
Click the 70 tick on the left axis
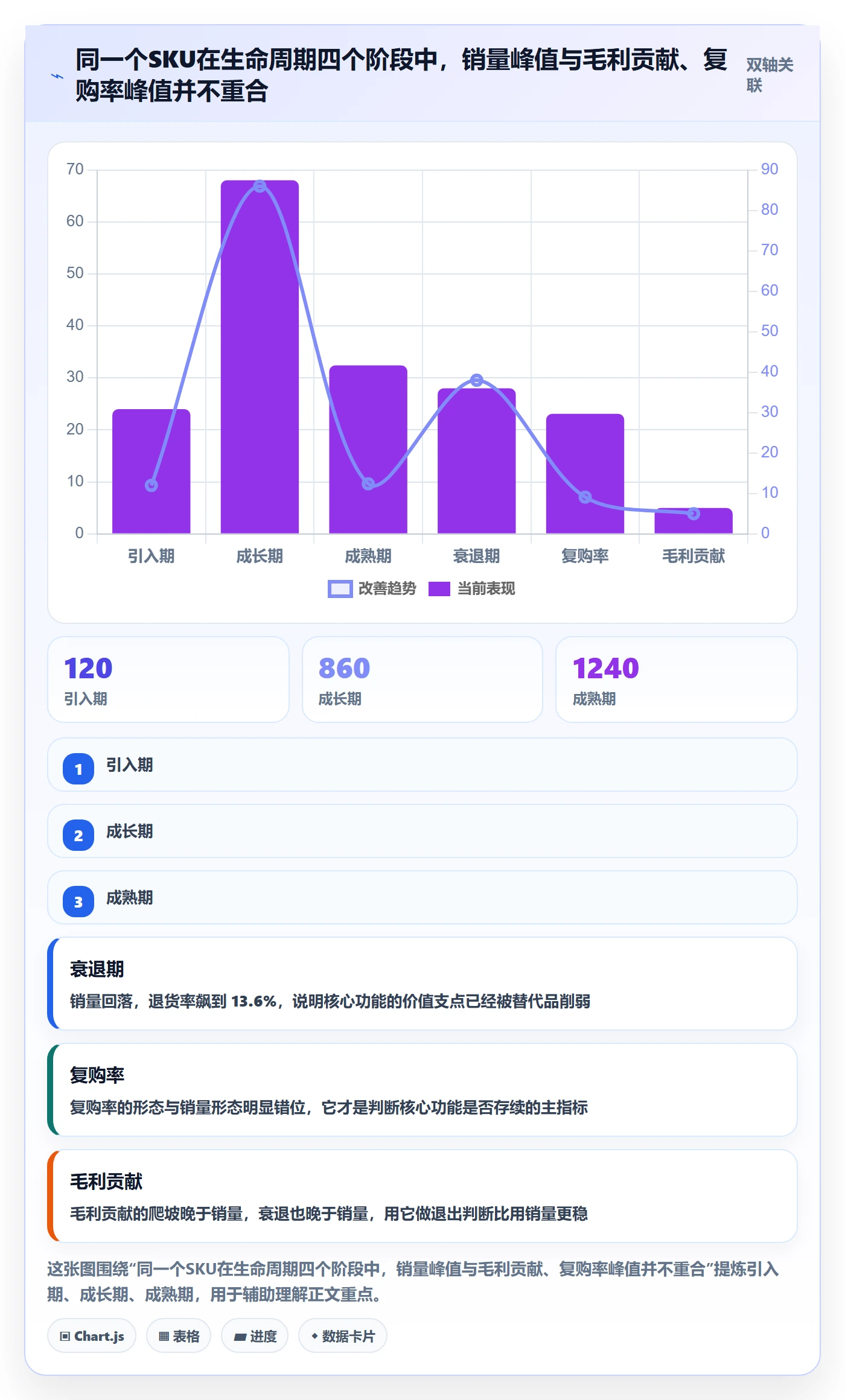pos(75,169)
